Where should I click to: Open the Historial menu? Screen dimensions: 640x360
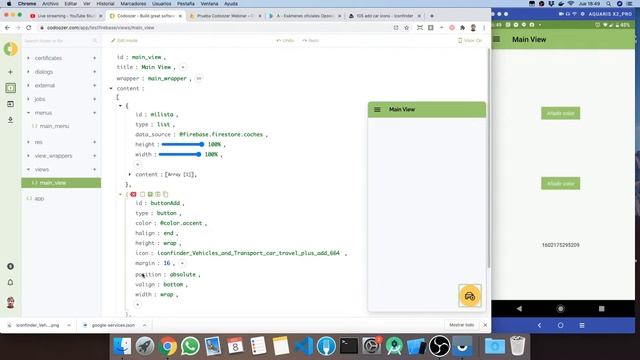click(x=105, y=4)
